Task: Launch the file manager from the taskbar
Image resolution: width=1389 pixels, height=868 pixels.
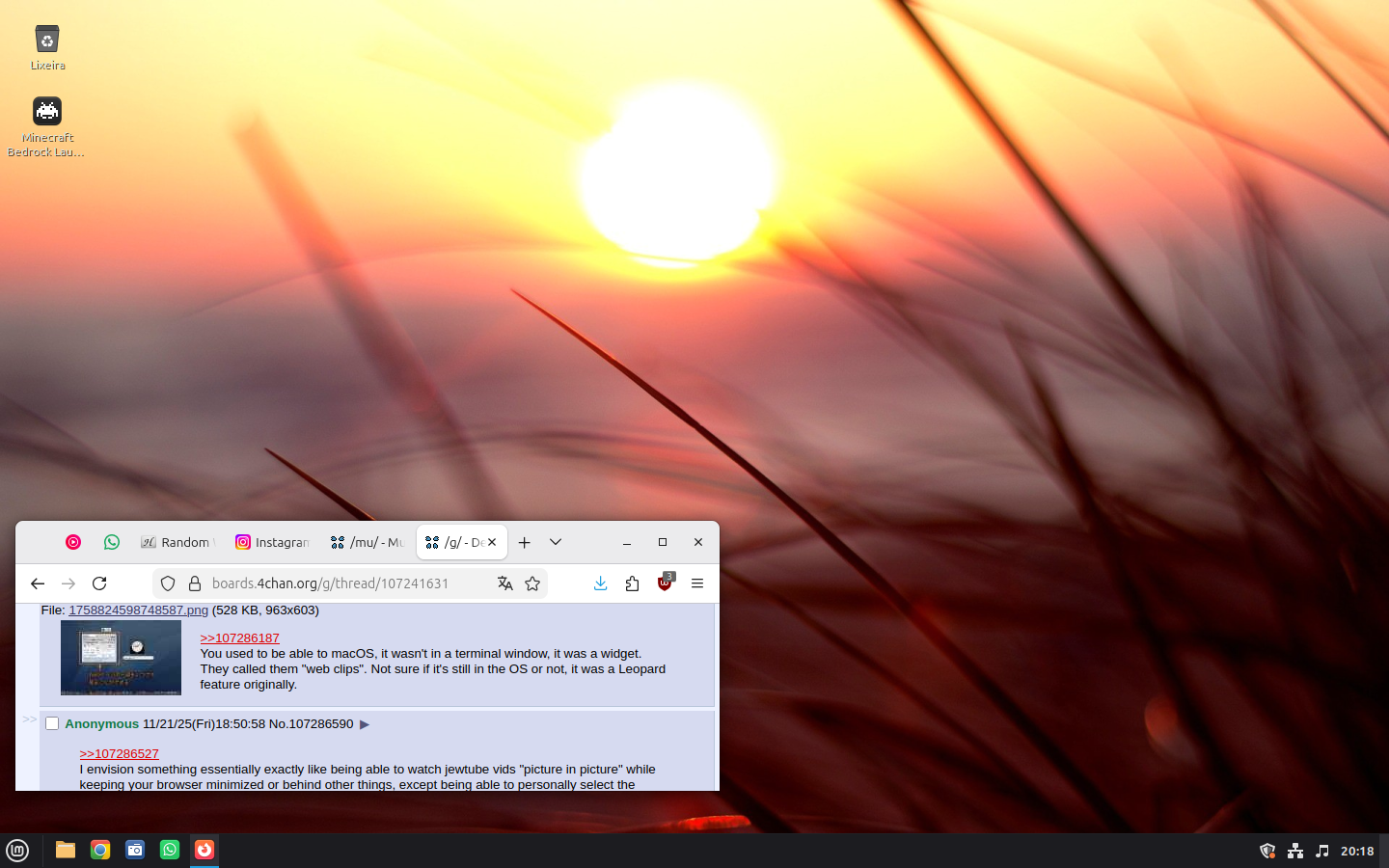Action: coord(66,850)
